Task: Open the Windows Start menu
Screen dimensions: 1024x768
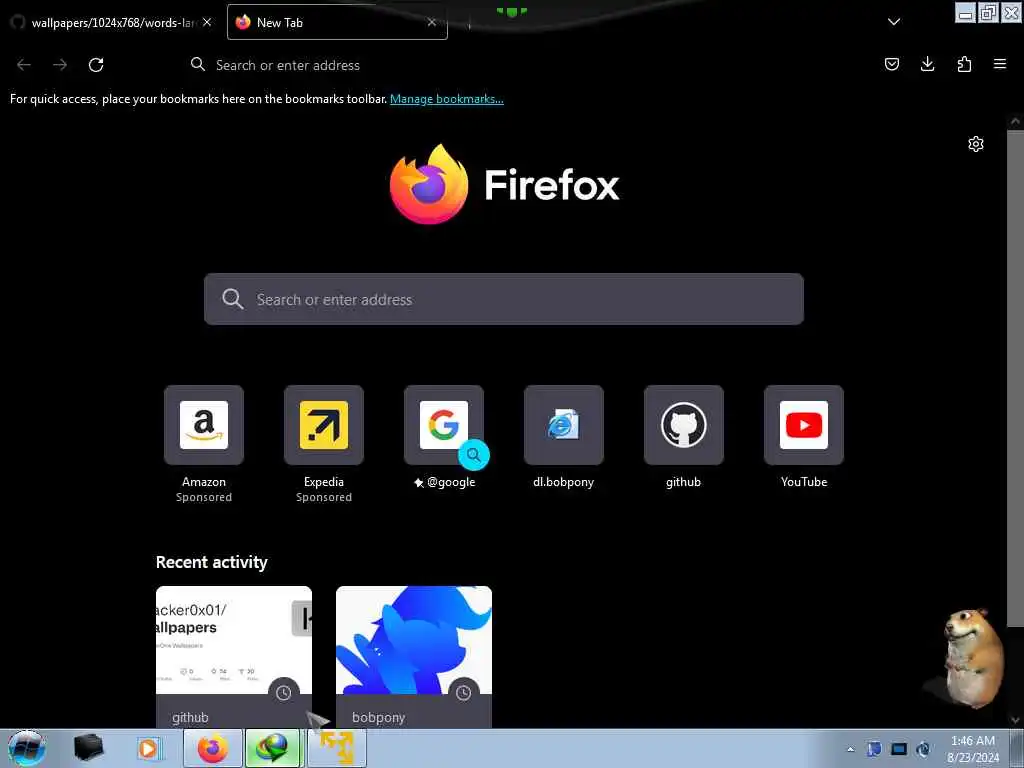Action: [x=26, y=748]
